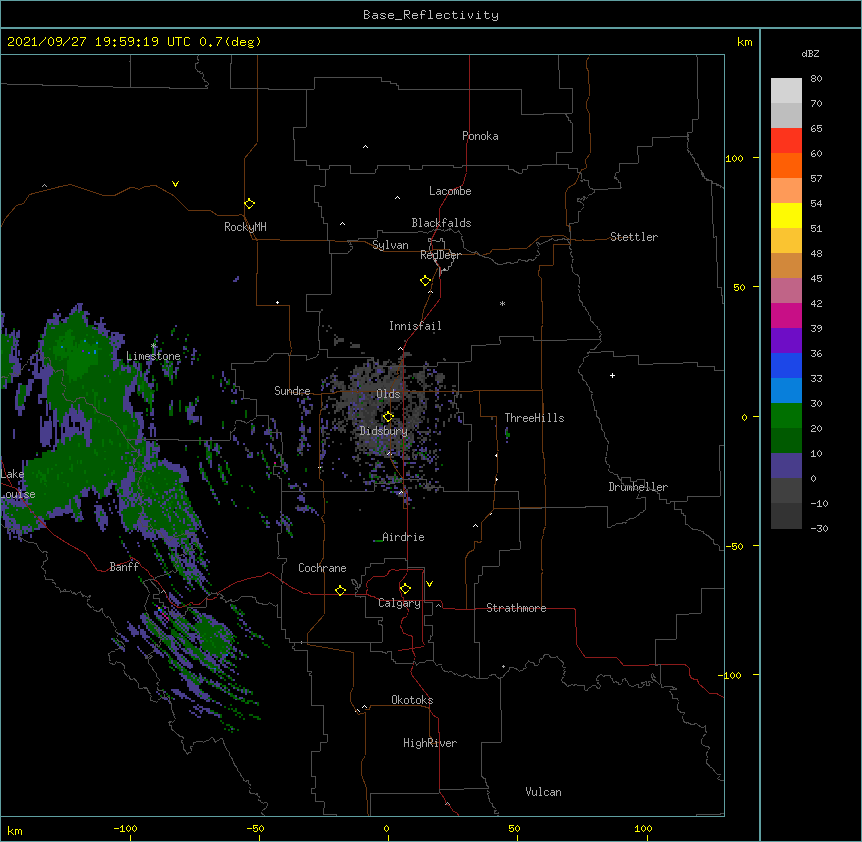This screenshot has height=842, width=862.
Task: Click the Ponoka city label
Action: tap(480, 136)
